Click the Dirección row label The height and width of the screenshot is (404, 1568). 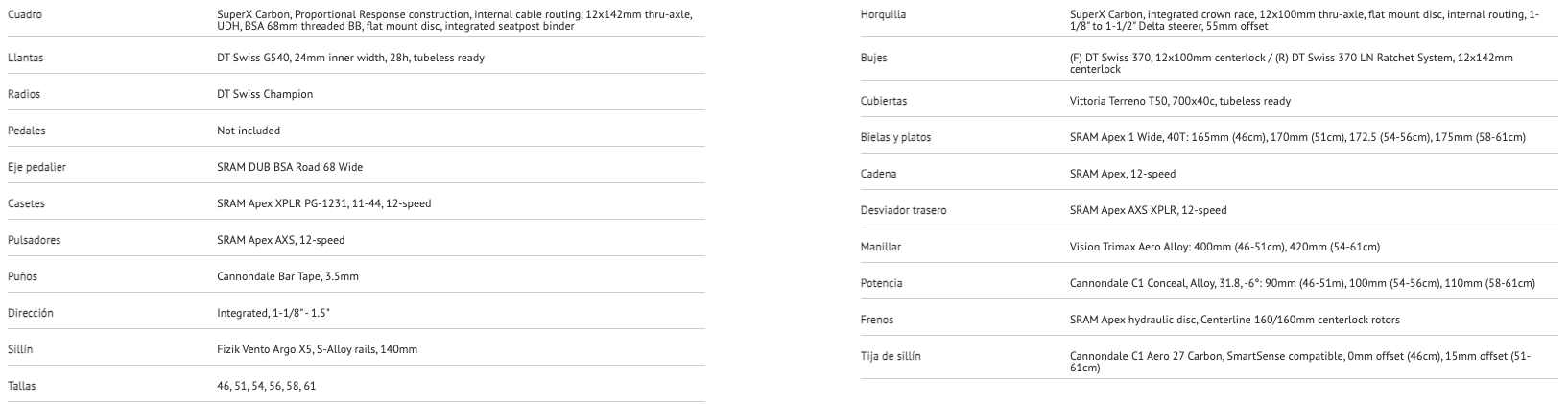30,313
